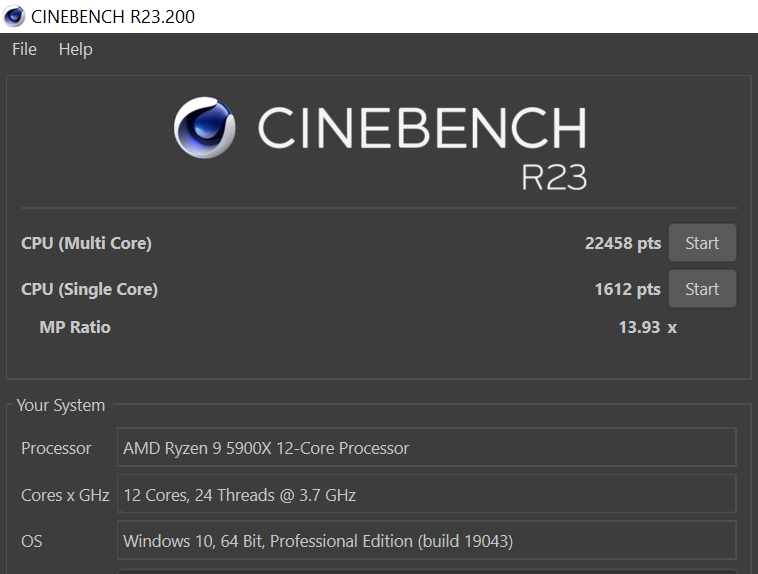Click the CINEBENCH R23.200 window title
Viewport: 758px width, 574px height.
(x=113, y=17)
